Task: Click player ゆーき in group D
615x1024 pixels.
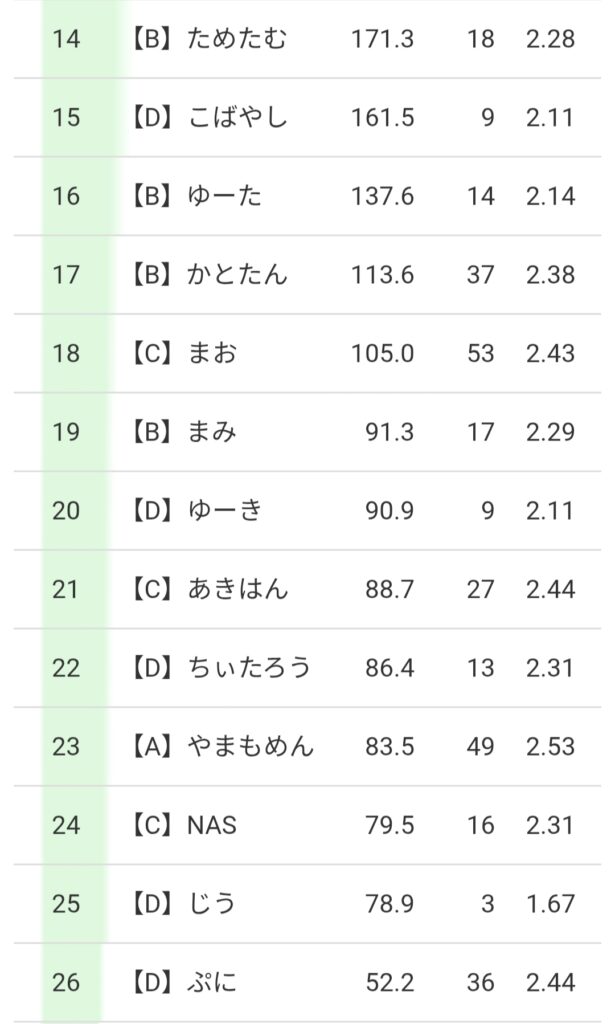Action: (x=224, y=511)
